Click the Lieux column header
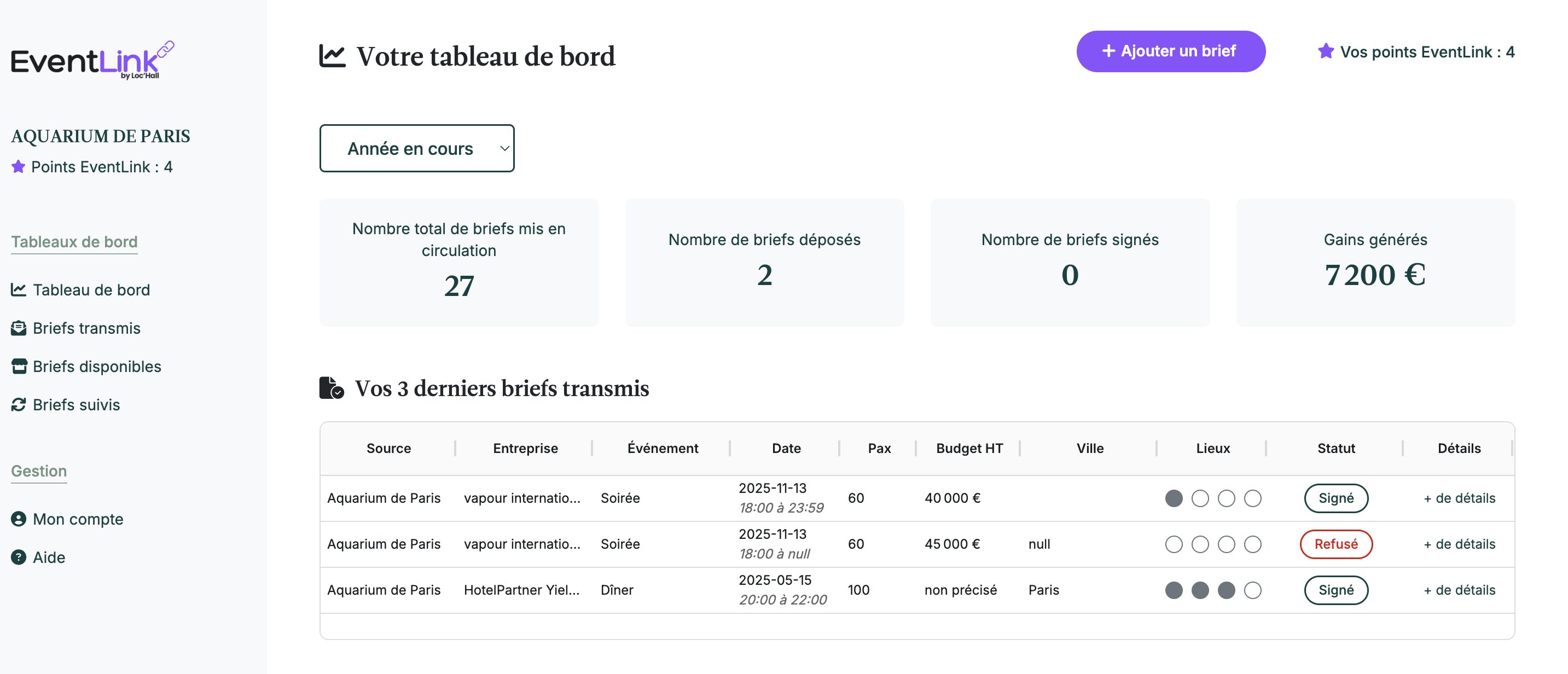Viewport: 1568px width, 674px height. 1212,448
